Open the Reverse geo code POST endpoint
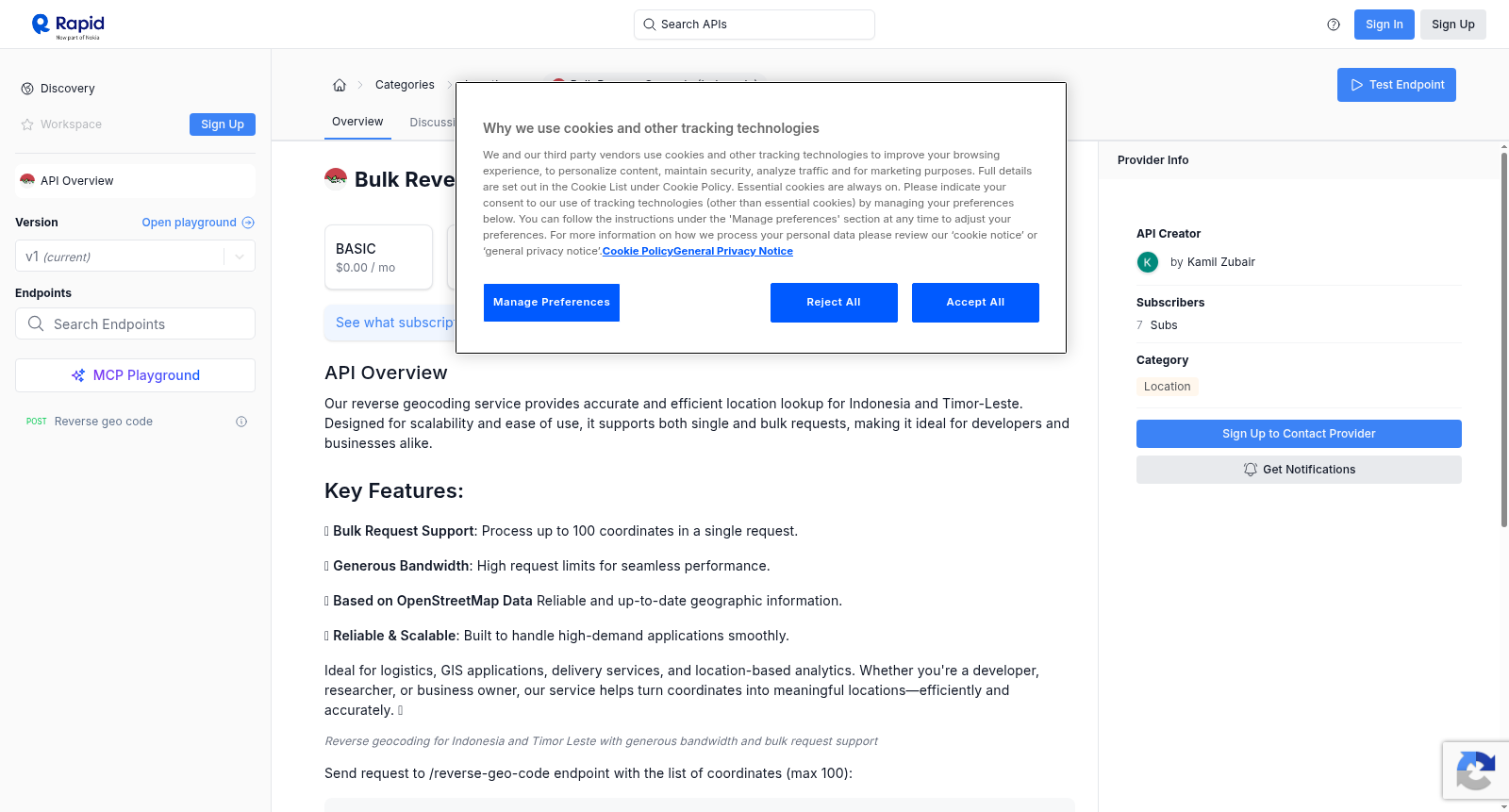Image resolution: width=1509 pixels, height=812 pixels. (x=135, y=422)
